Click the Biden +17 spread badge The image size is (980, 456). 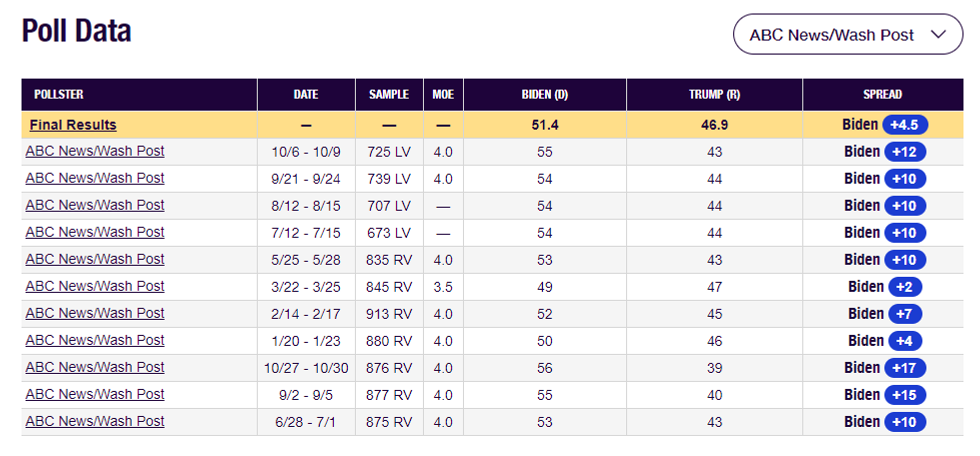(906, 367)
